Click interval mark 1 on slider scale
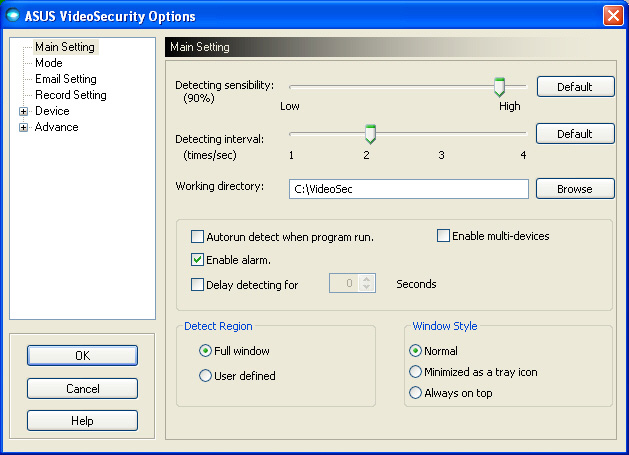The image size is (629, 455). tap(291, 155)
